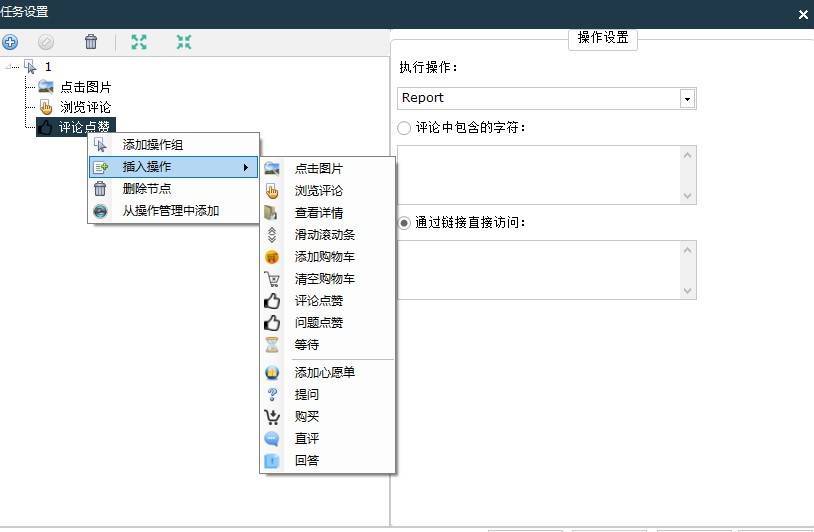Click down arrow of first text area scrollbar

click(688, 196)
